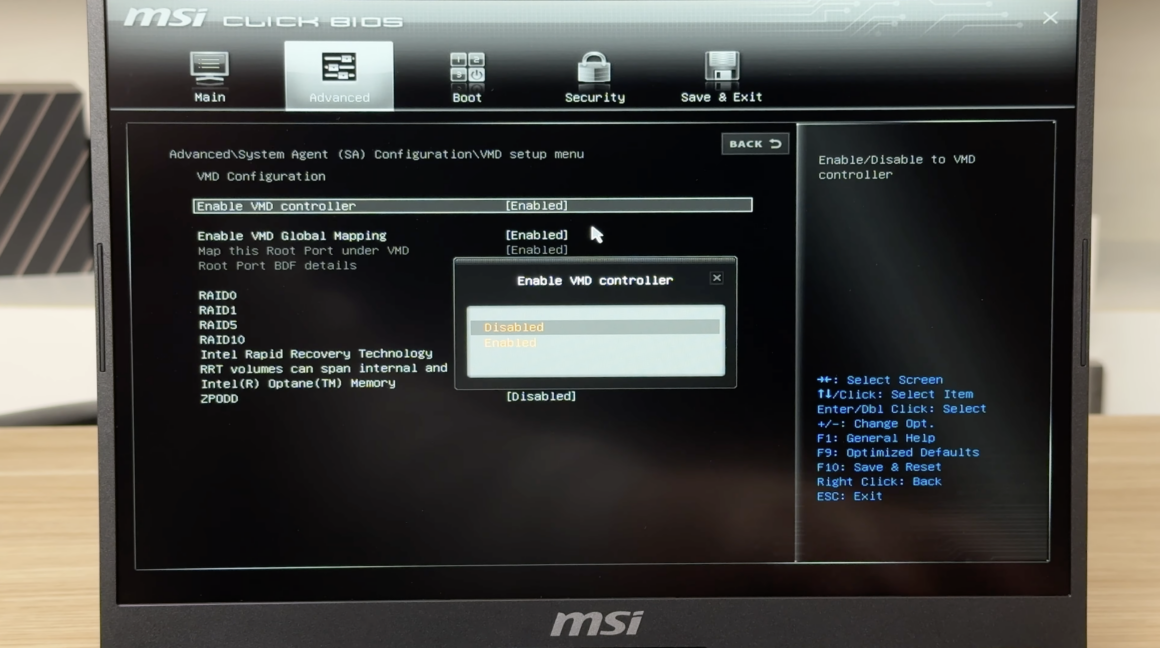Choose Disabled in the VMD controller popup
The width and height of the screenshot is (1160, 648).
coord(595,327)
